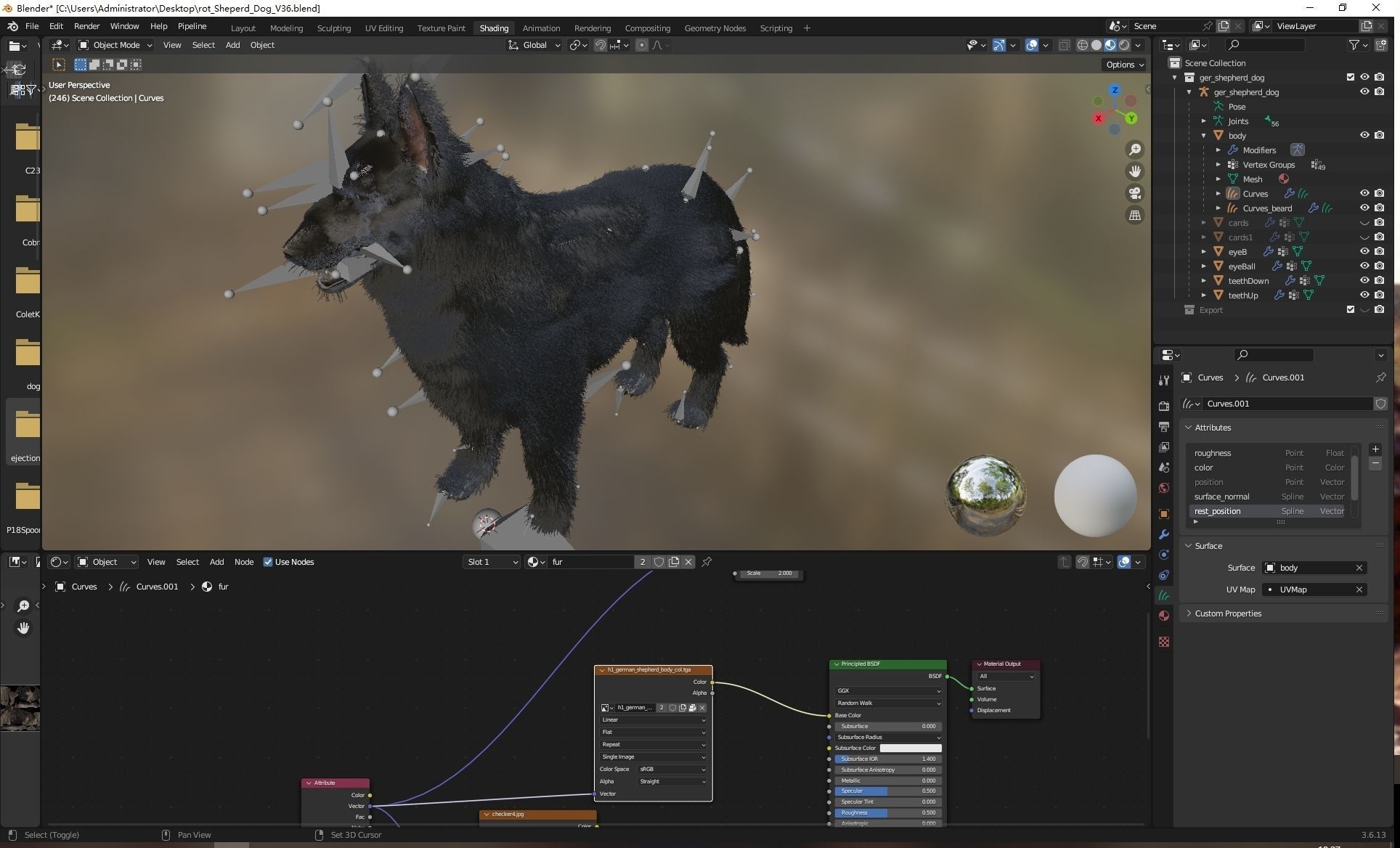Disable teethUp in renders camera icon
This screenshot has width=1400, height=848.
pyautogui.click(x=1379, y=295)
